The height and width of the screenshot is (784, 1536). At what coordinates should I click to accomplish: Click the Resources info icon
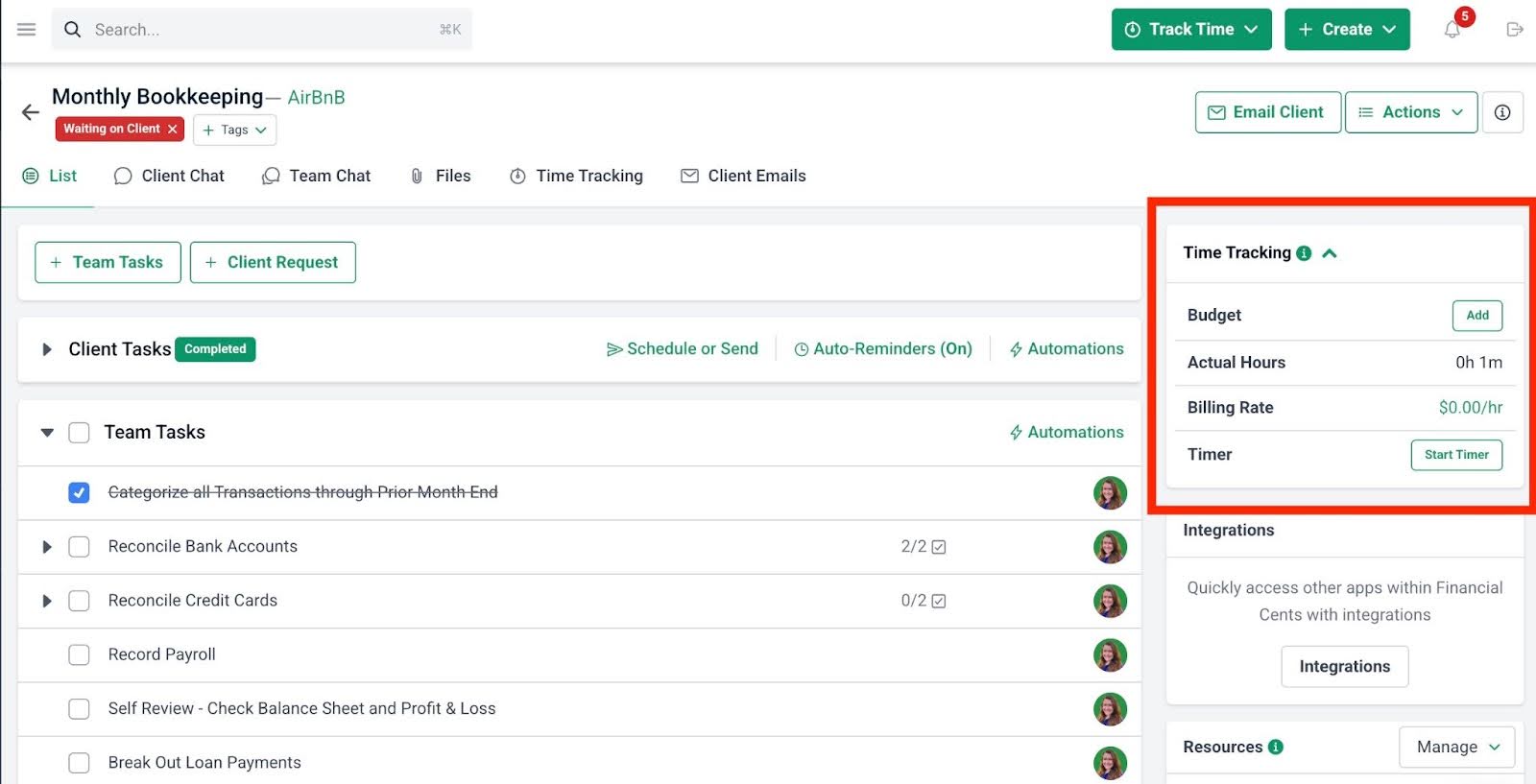pos(1276,747)
